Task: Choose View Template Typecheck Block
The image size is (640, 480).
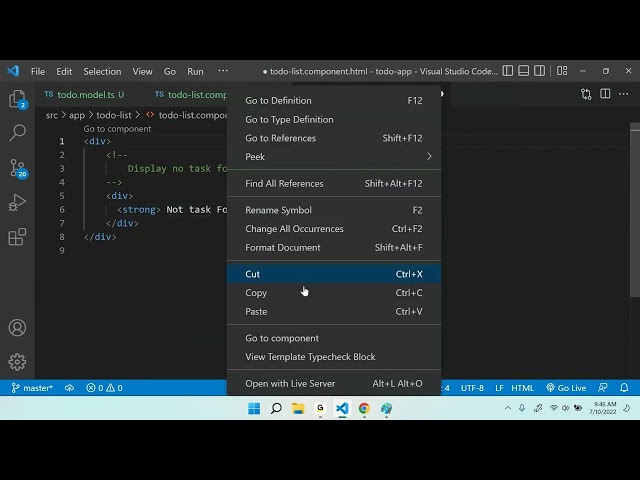Action: [334, 357]
